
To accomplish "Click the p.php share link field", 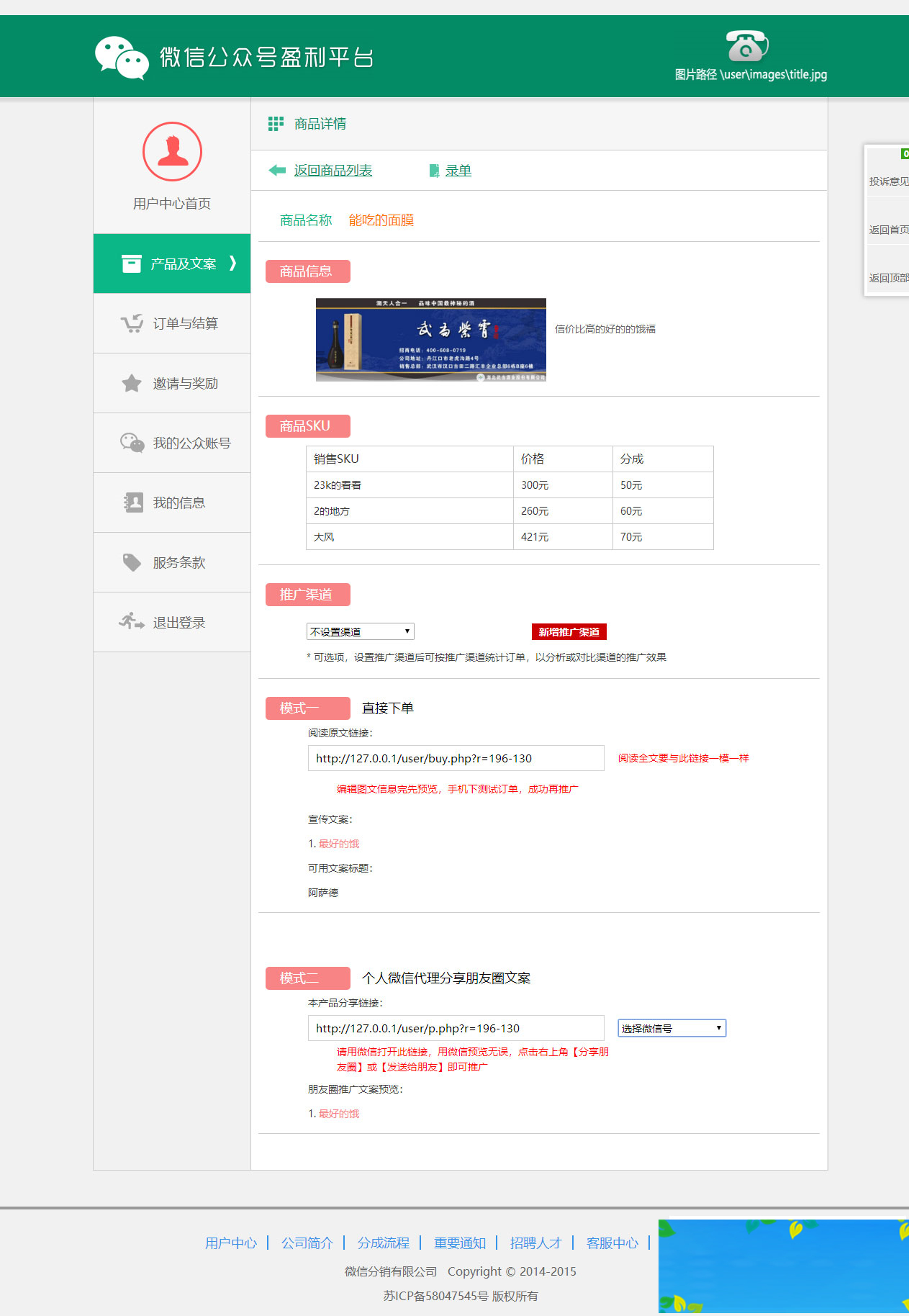I will pyautogui.click(x=456, y=1028).
